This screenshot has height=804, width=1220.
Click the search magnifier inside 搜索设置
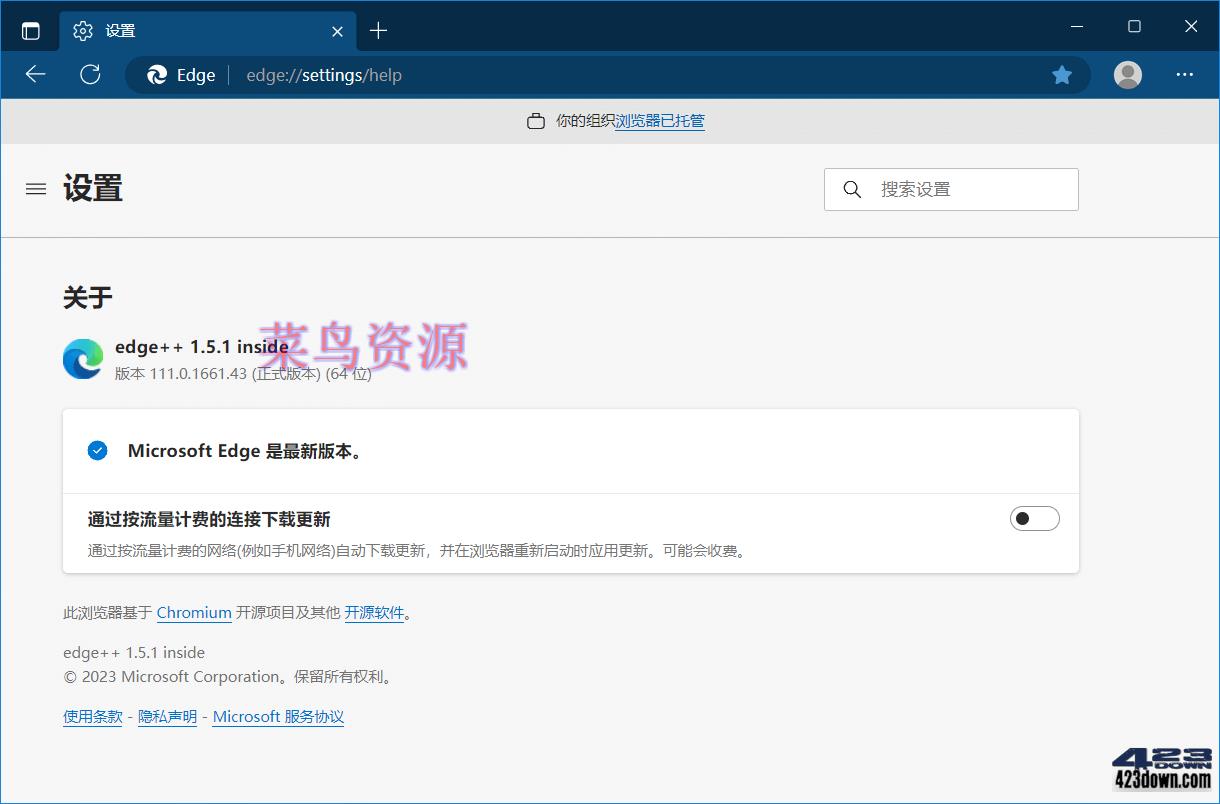pos(852,189)
